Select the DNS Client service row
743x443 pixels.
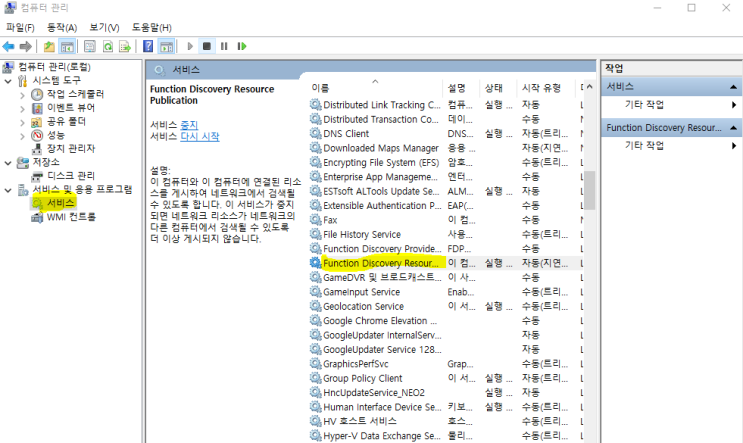446,134
